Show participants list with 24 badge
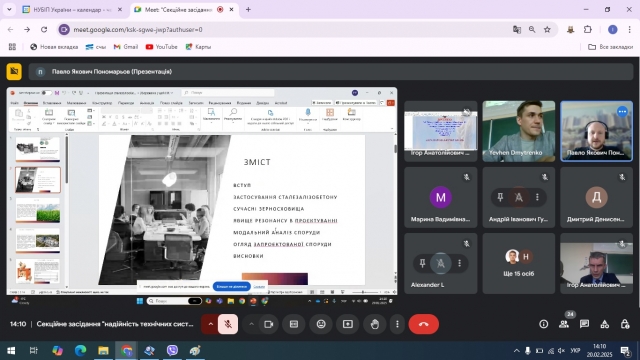This screenshot has height=360, width=640. pyautogui.click(x=564, y=324)
